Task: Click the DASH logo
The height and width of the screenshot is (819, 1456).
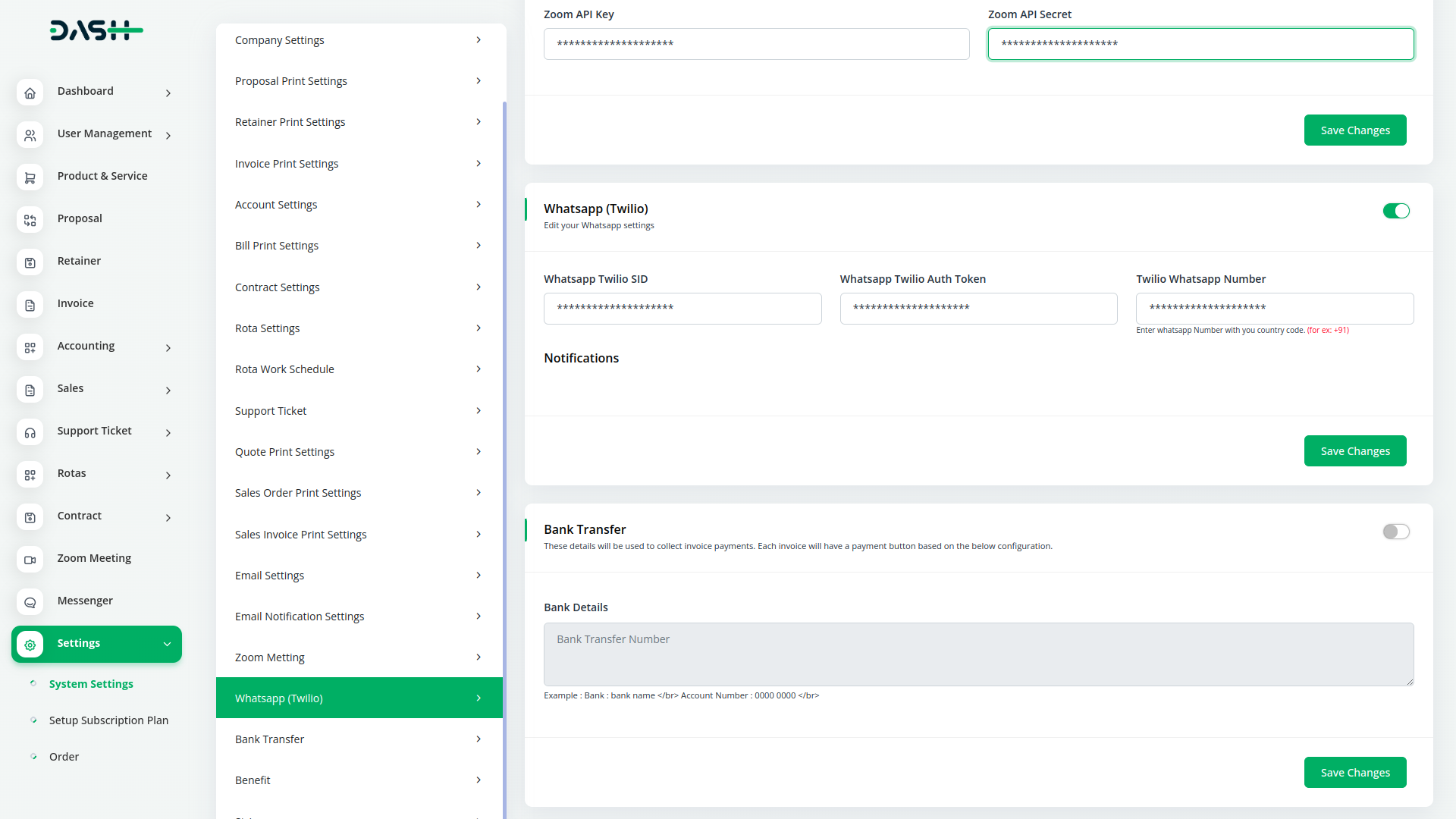Action: coord(96,30)
